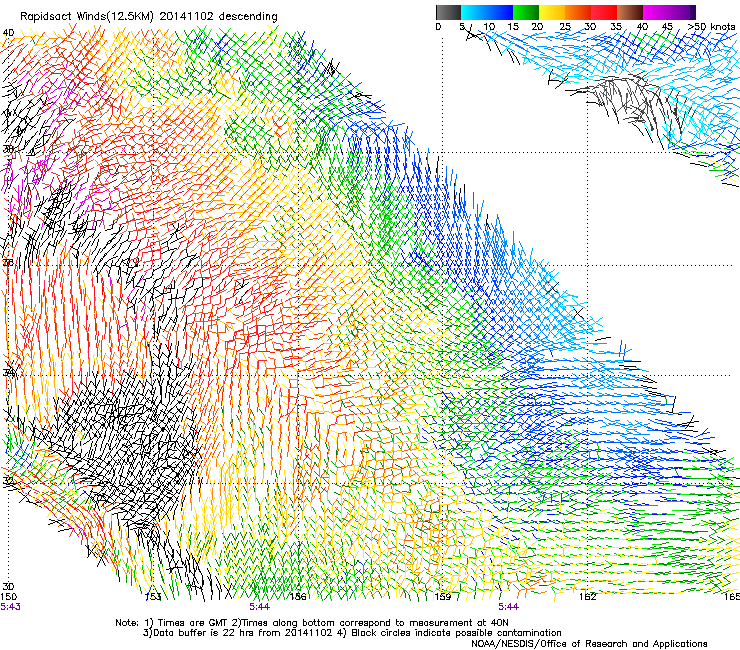Select the dark purple >50 knots legend swatch
740x650 pixels.
692,12
